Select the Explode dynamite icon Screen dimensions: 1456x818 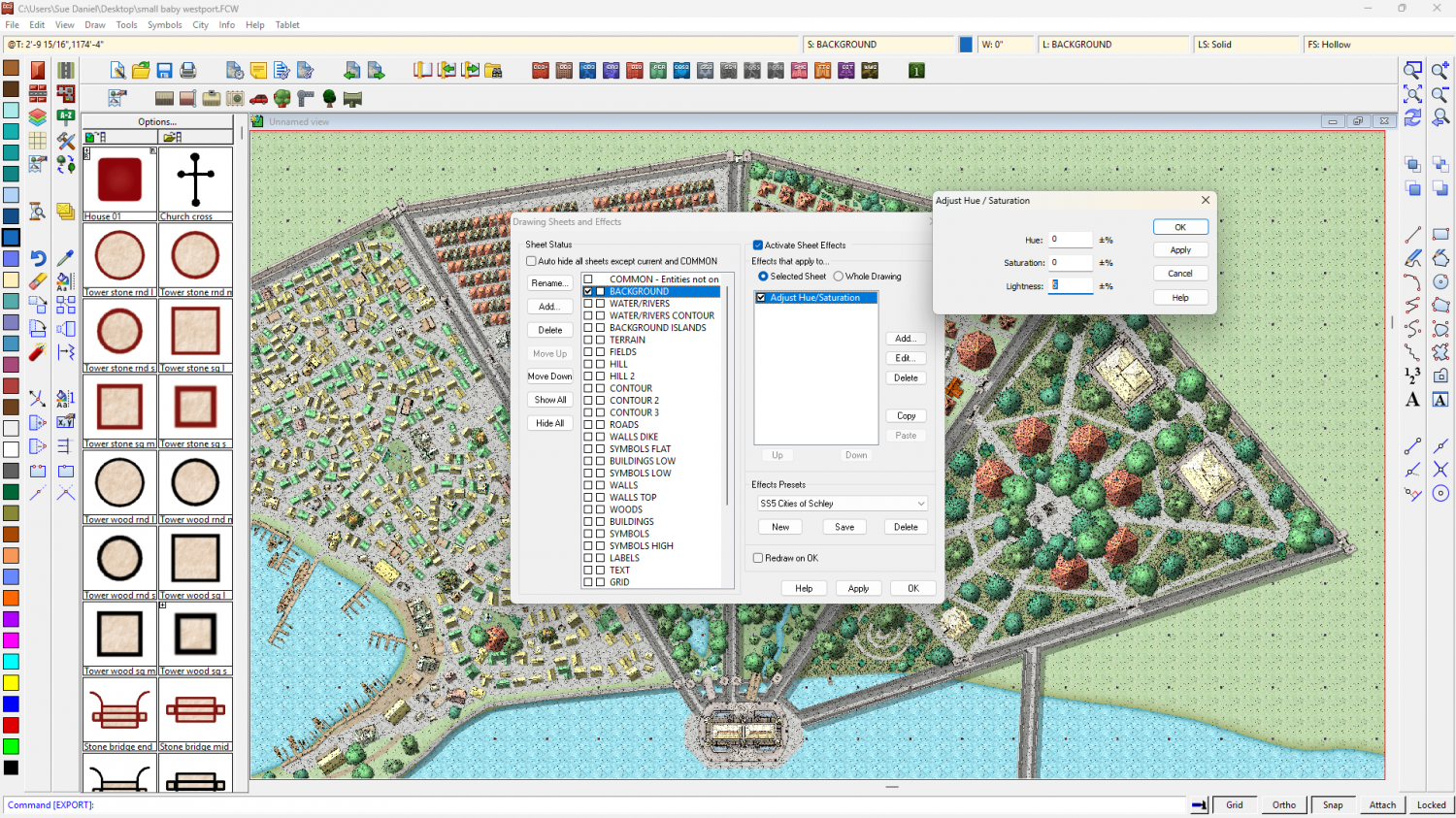click(38, 352)
